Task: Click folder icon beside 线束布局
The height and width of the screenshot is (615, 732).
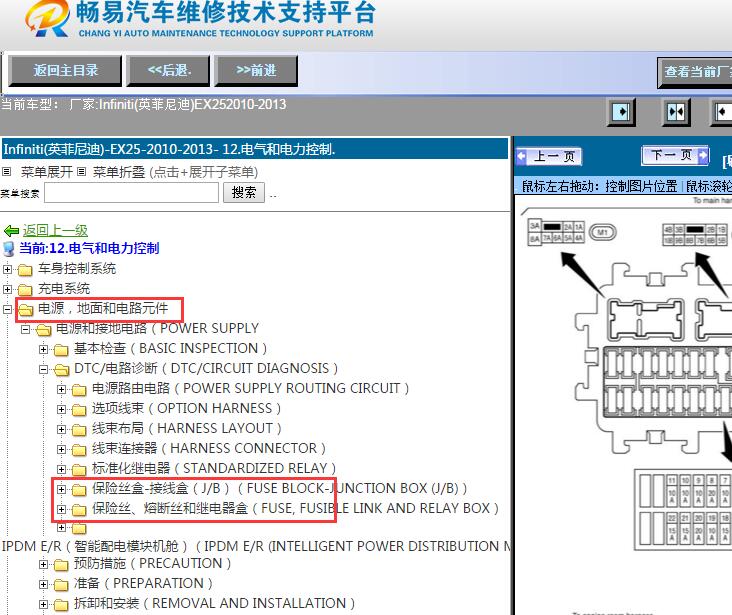Action: point(79,430)
